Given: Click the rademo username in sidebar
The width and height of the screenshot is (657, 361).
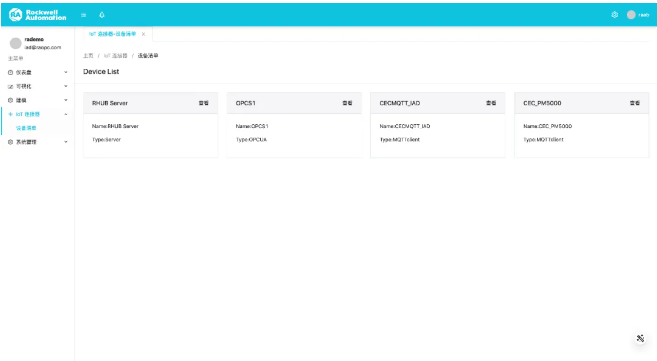Looking at the screenshot, I should point(34,39).
